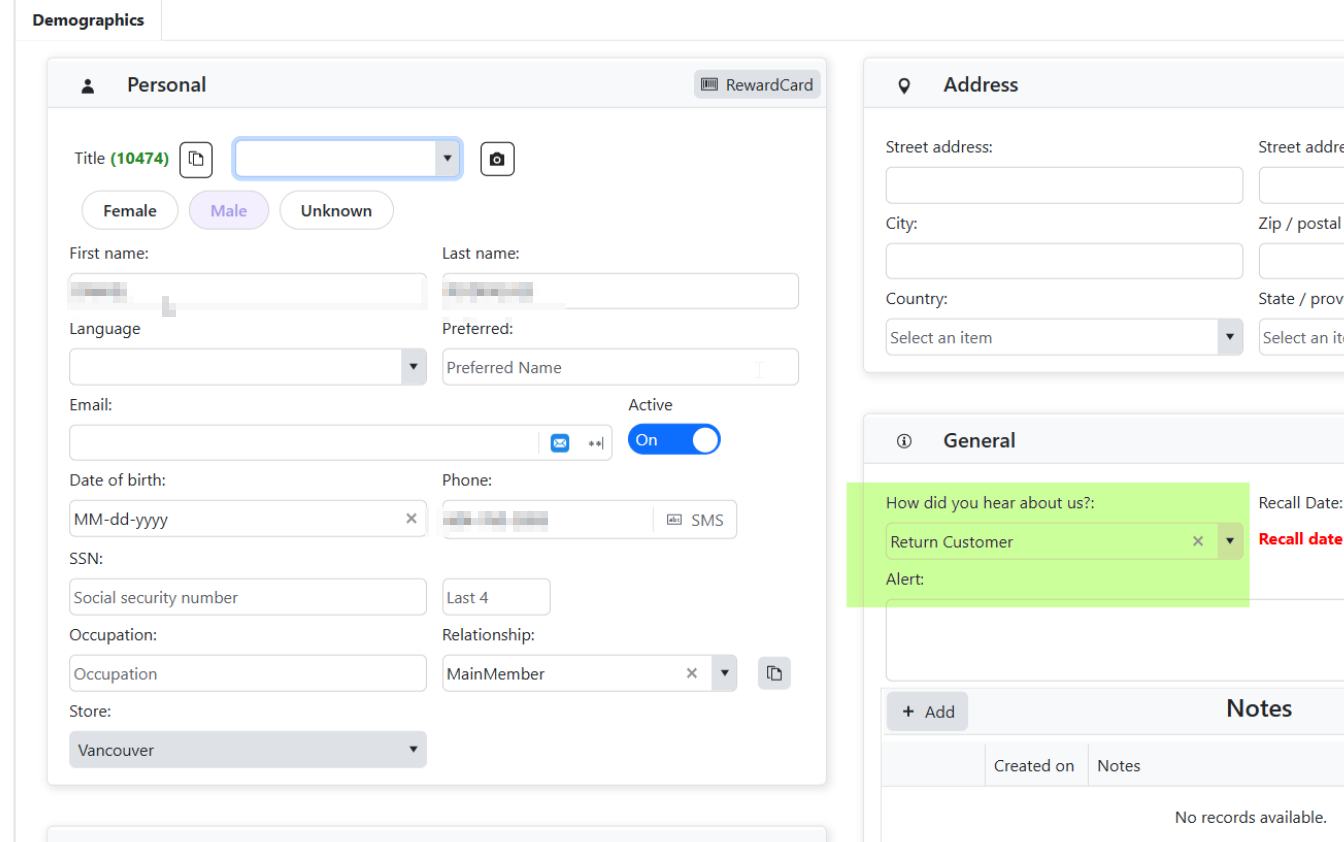The width and height of the screenshot is (1344, 842).
Task: Open the Title dropdown
Action: [347, 158]
